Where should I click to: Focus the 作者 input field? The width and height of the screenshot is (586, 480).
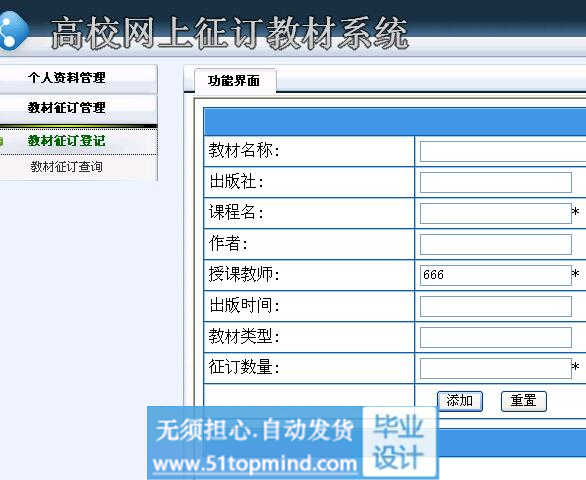click(496, 244)
